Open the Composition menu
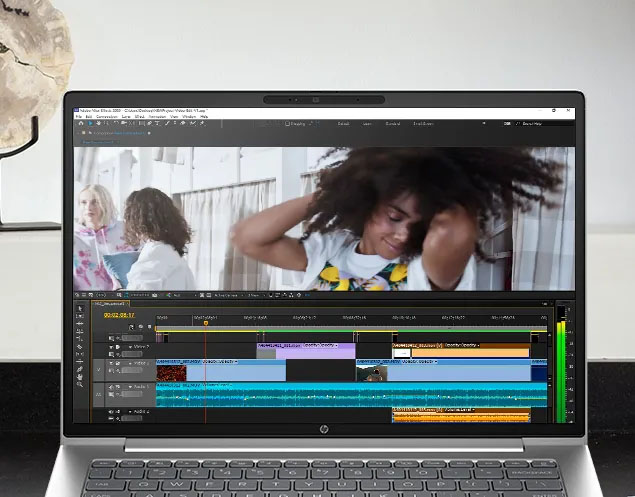Viewport: 635px width, 497px height. [x=107, y=117]
